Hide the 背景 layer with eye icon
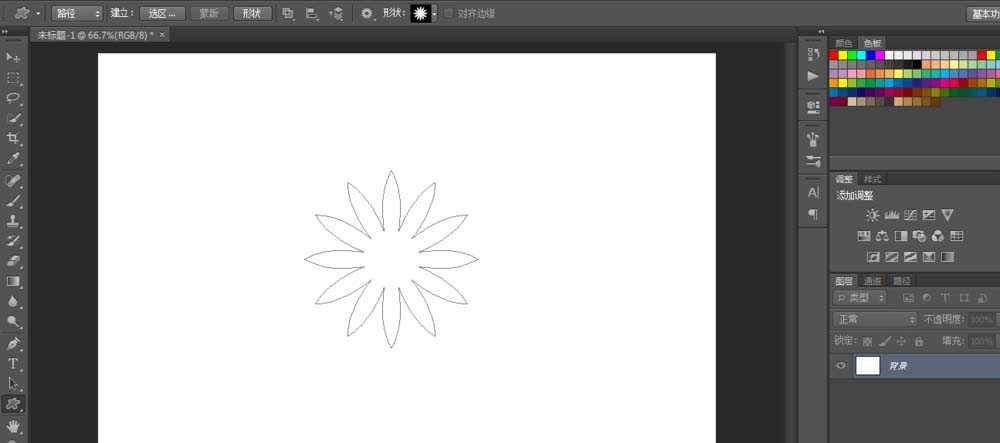The image size is (1000, 443). click(841, 366)
